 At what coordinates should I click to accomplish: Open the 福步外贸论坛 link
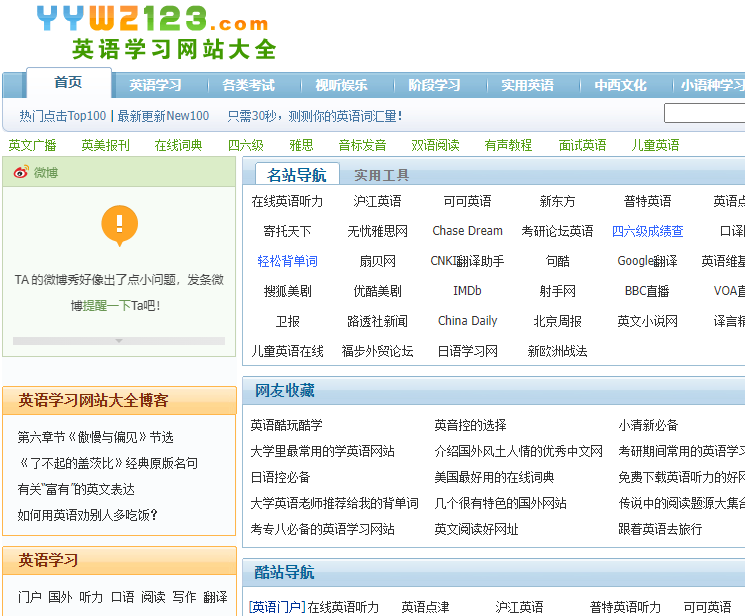(377, 351)
